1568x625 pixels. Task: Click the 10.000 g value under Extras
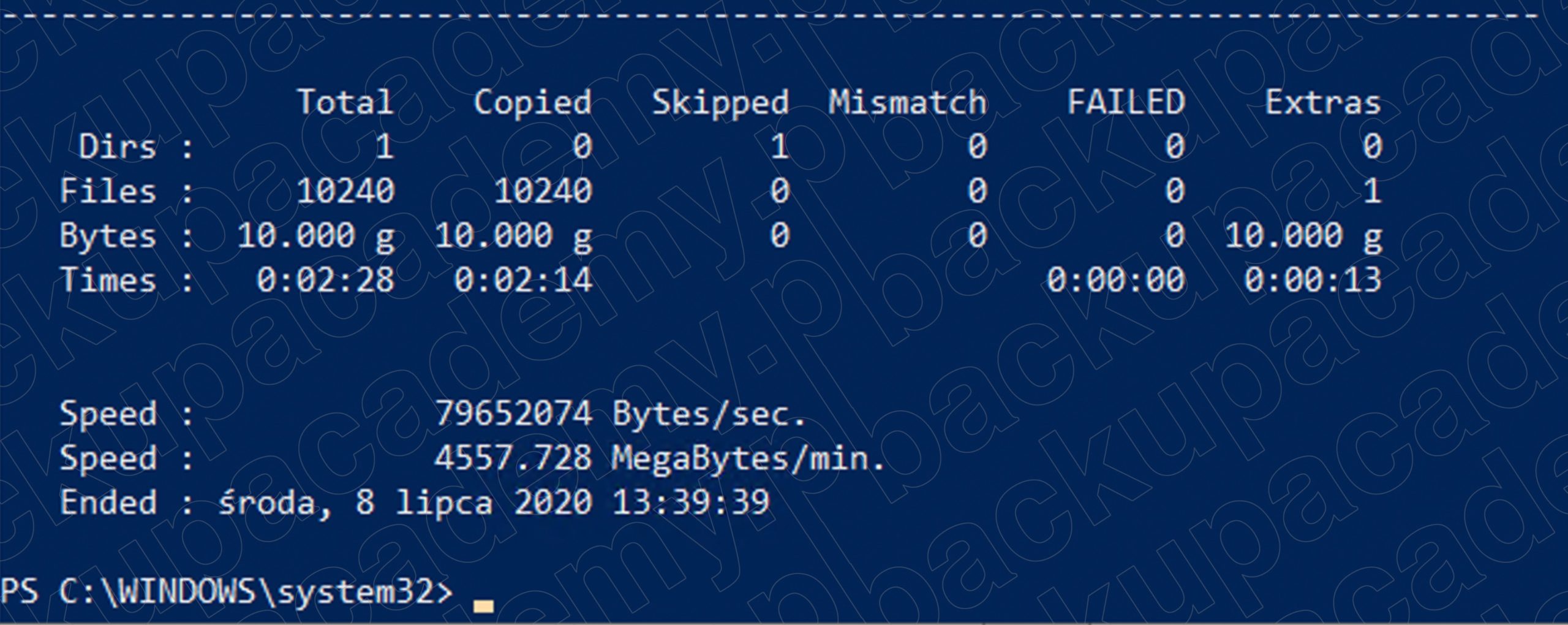tap(1303, 237)
